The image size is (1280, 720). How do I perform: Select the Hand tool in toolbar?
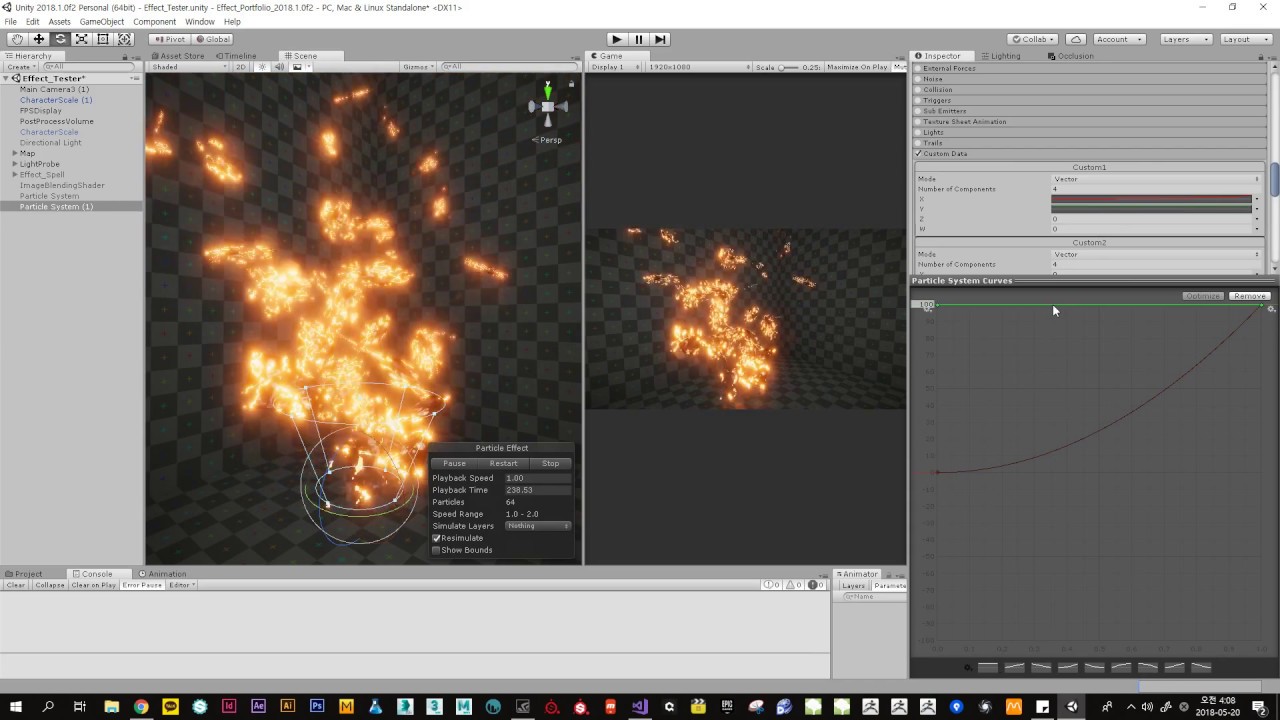(x=17, y=39)
